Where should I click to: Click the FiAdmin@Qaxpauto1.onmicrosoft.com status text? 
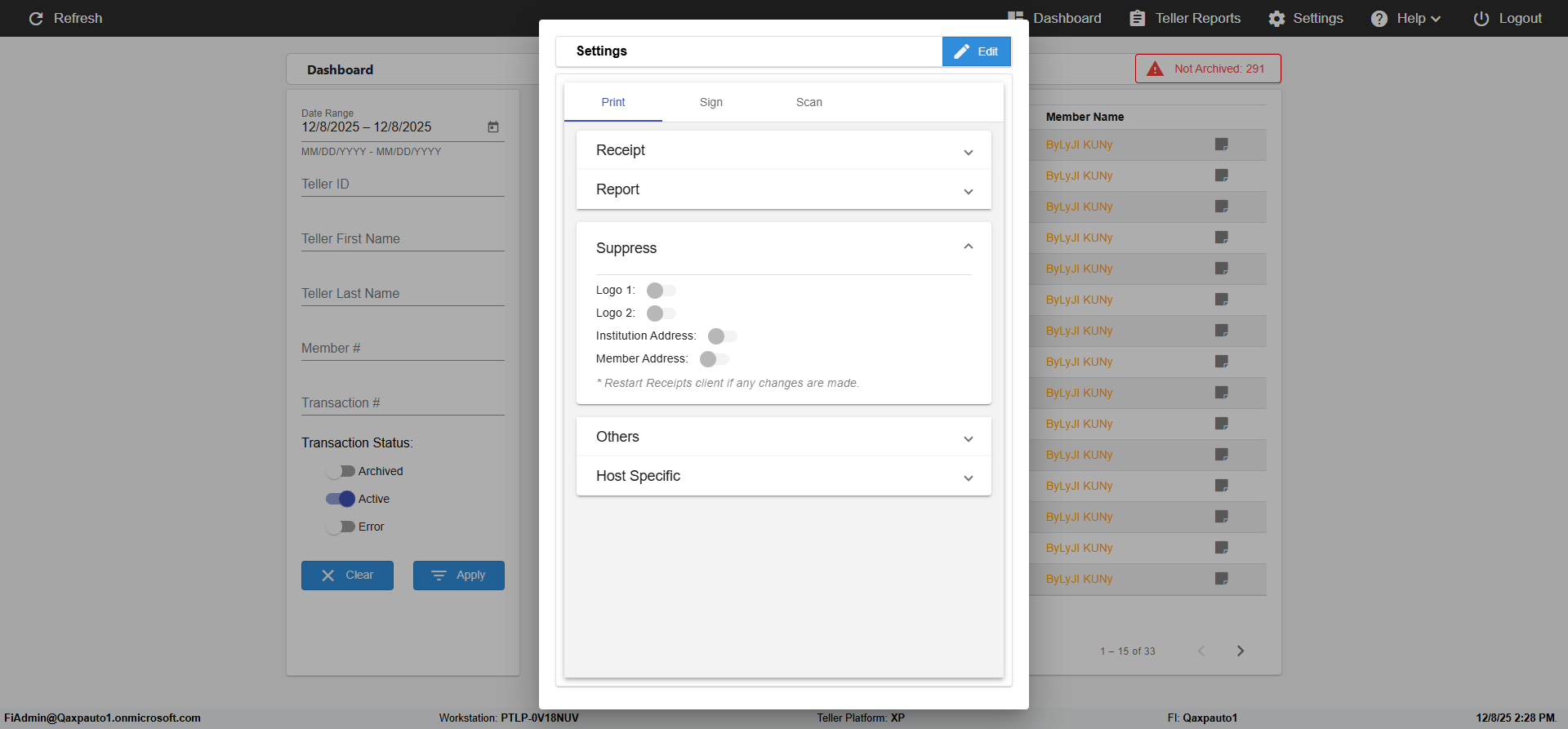[103, 718]
